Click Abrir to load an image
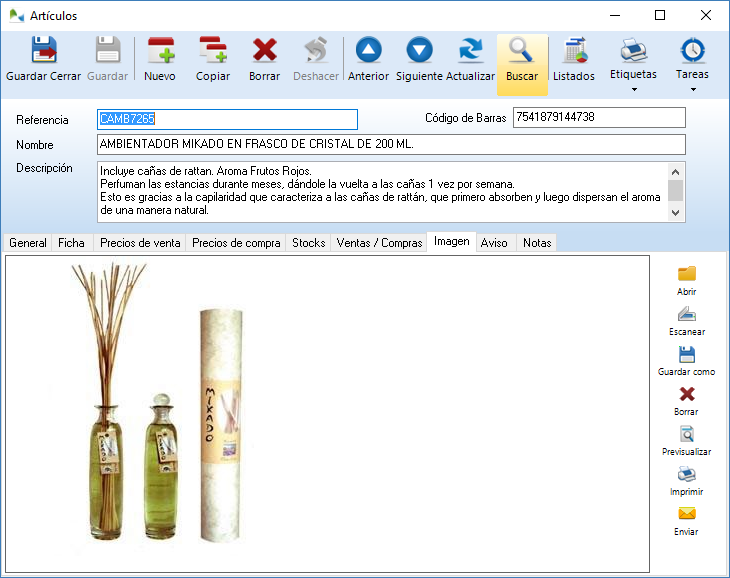The height and width of the screenshot is (578, 730). (686, 280)
